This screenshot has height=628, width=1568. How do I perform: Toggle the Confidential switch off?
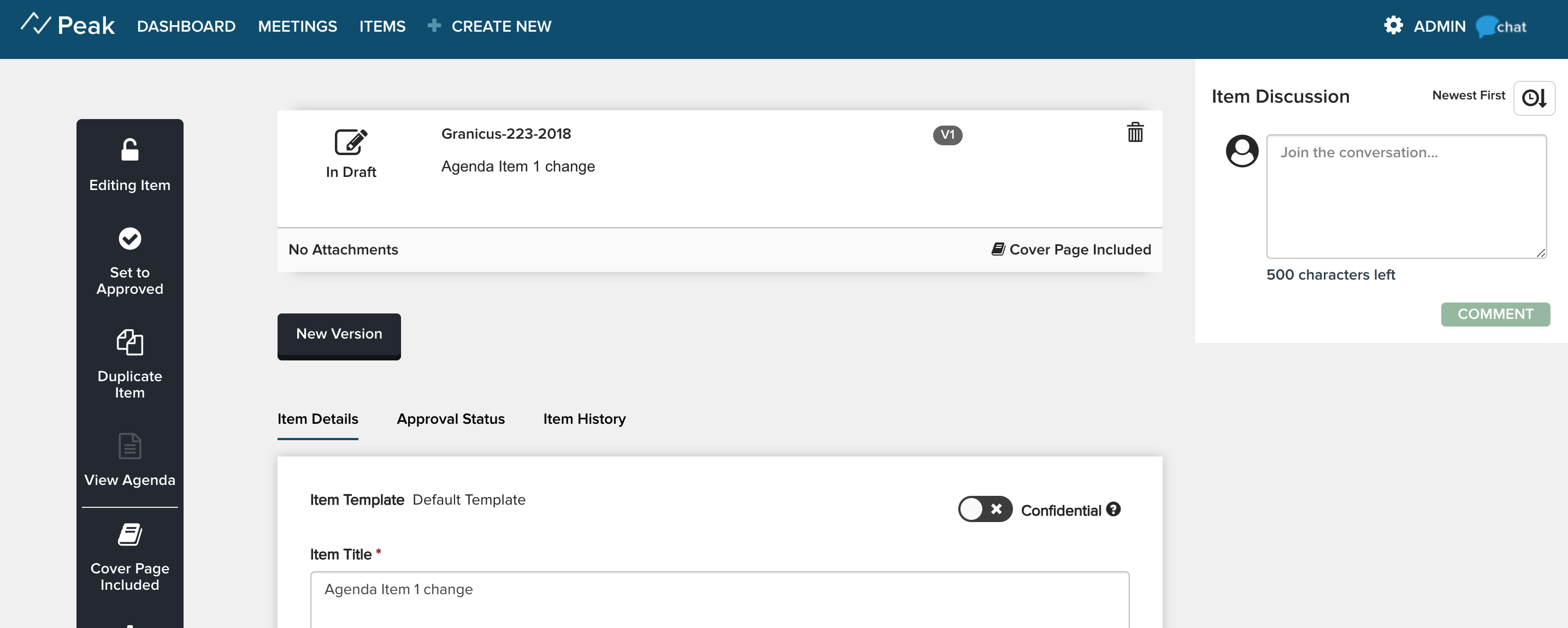(x=984, y=510)
